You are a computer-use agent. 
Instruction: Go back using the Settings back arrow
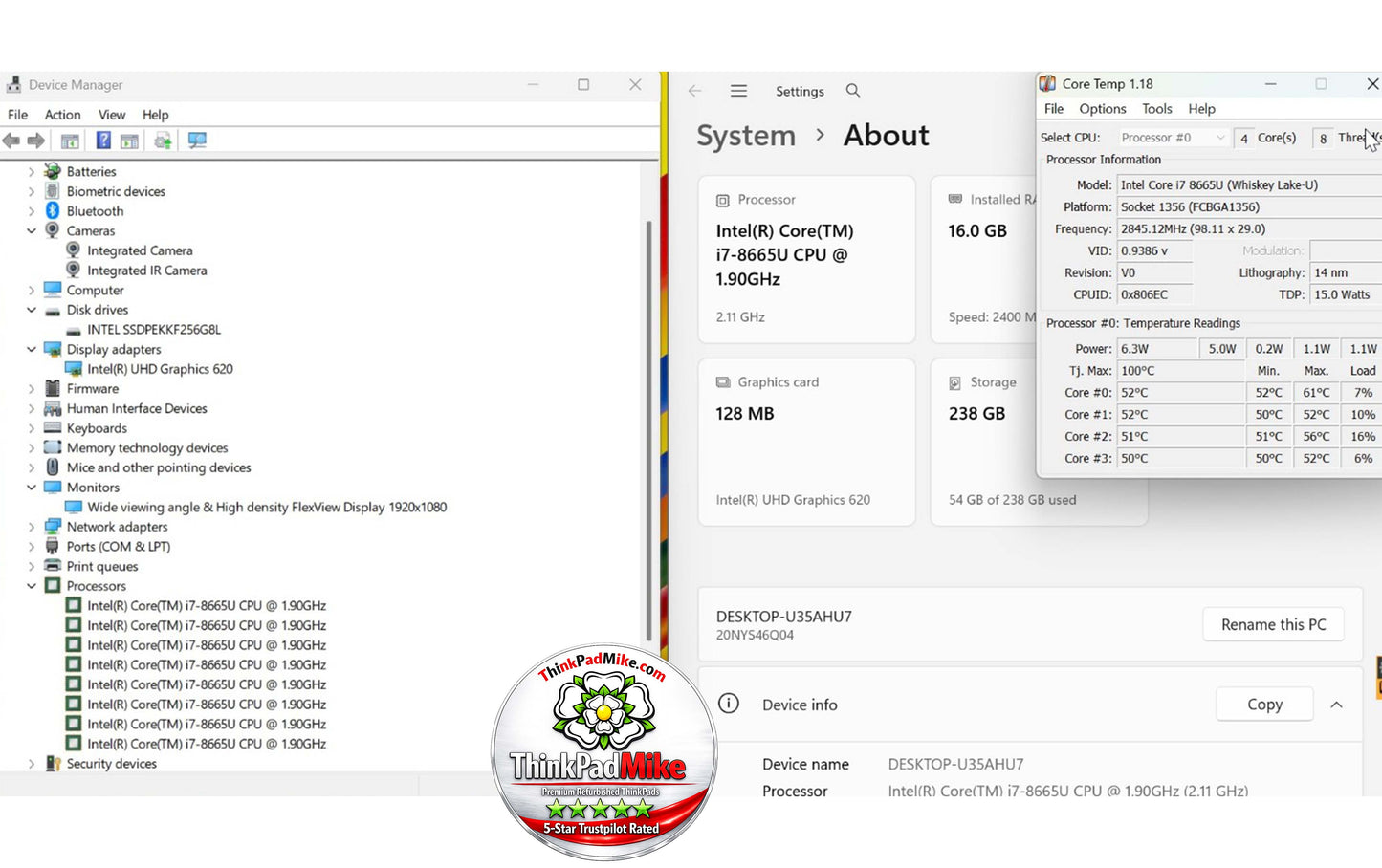point(694,91)
